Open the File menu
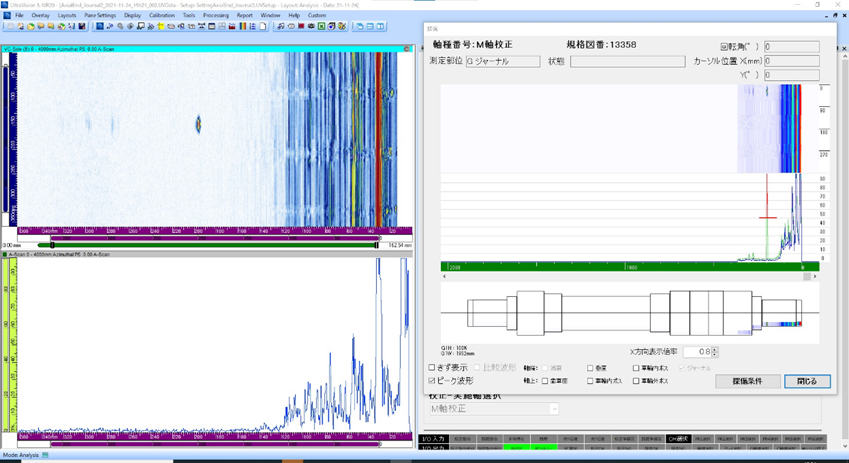849x463 pixels. click(x=19, y=15)
